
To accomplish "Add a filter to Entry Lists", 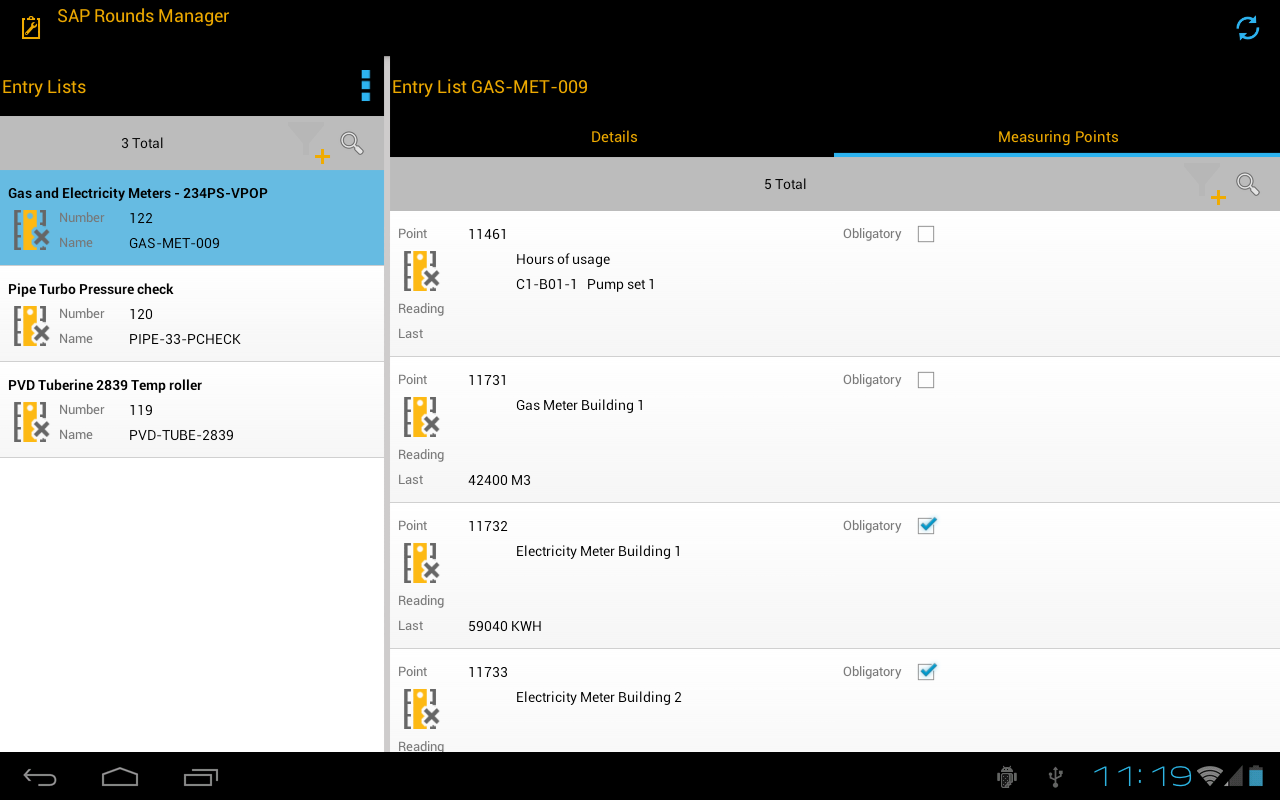I will 309,143.
